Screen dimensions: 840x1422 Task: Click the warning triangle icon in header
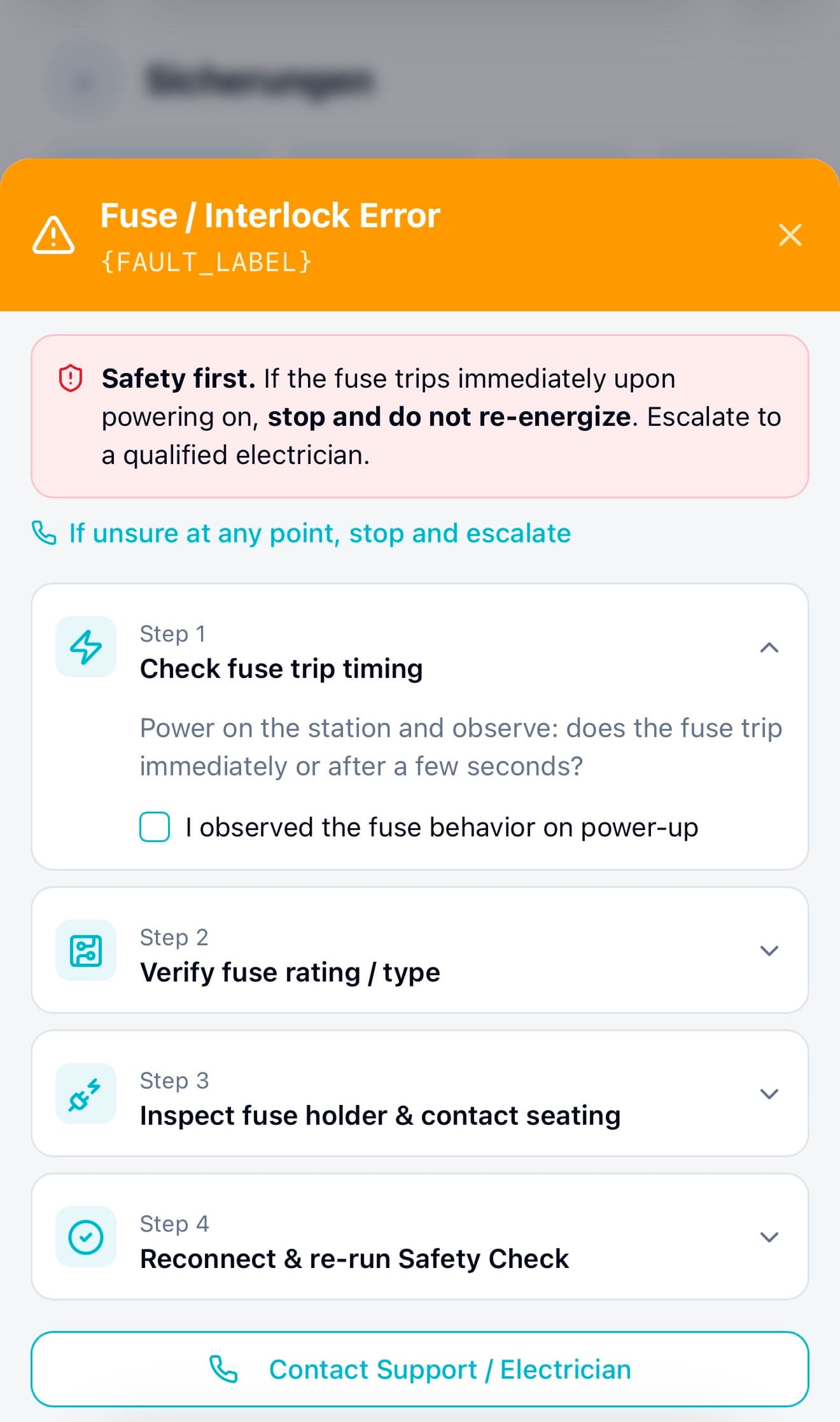click(53, 236)
